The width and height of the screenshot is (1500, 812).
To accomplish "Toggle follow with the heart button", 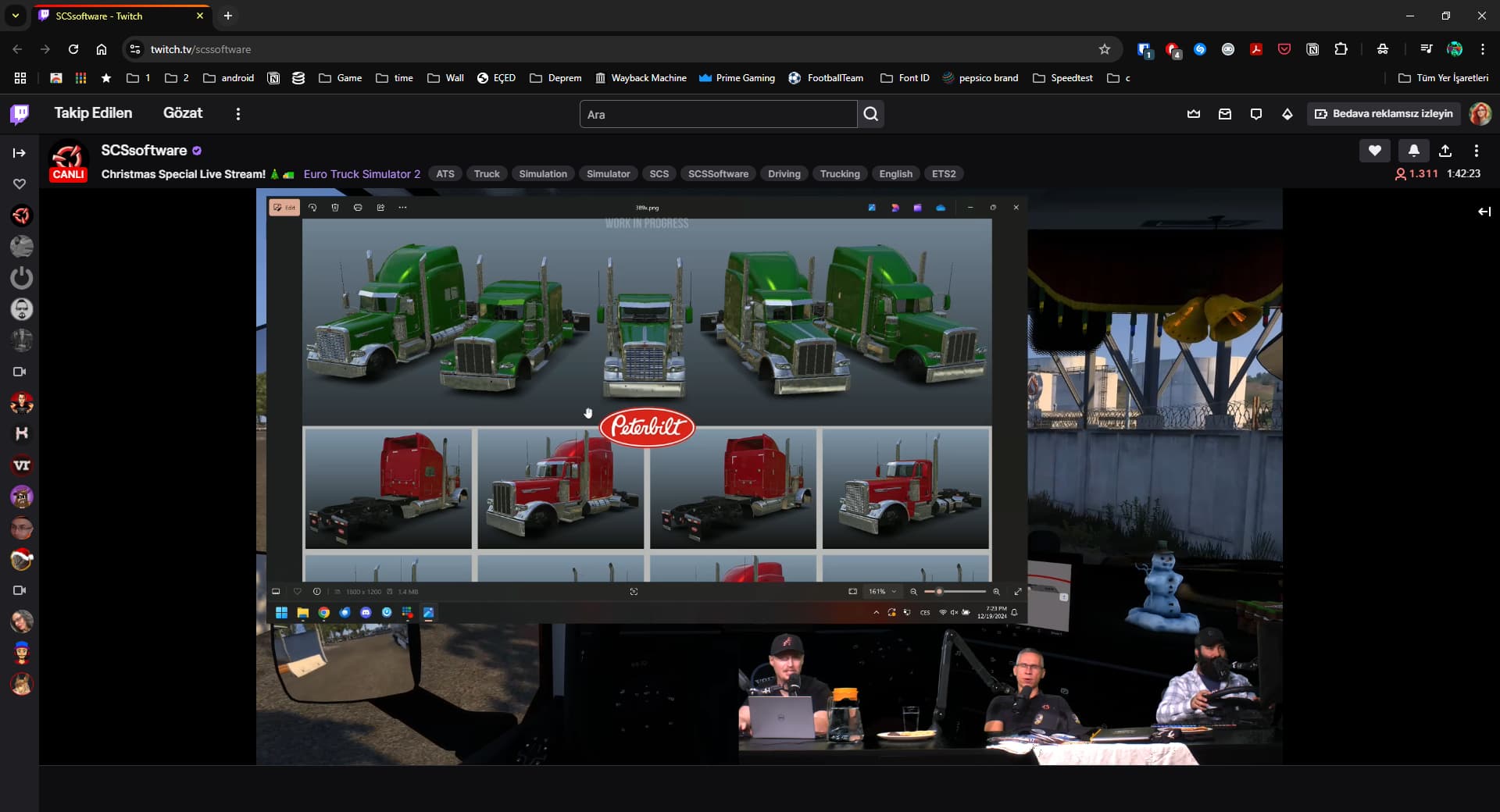I will (1374, 151).
